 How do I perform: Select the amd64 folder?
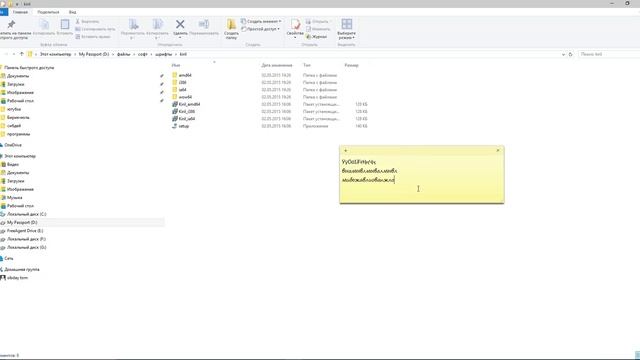pyautogui.click(x=185, y=75)
